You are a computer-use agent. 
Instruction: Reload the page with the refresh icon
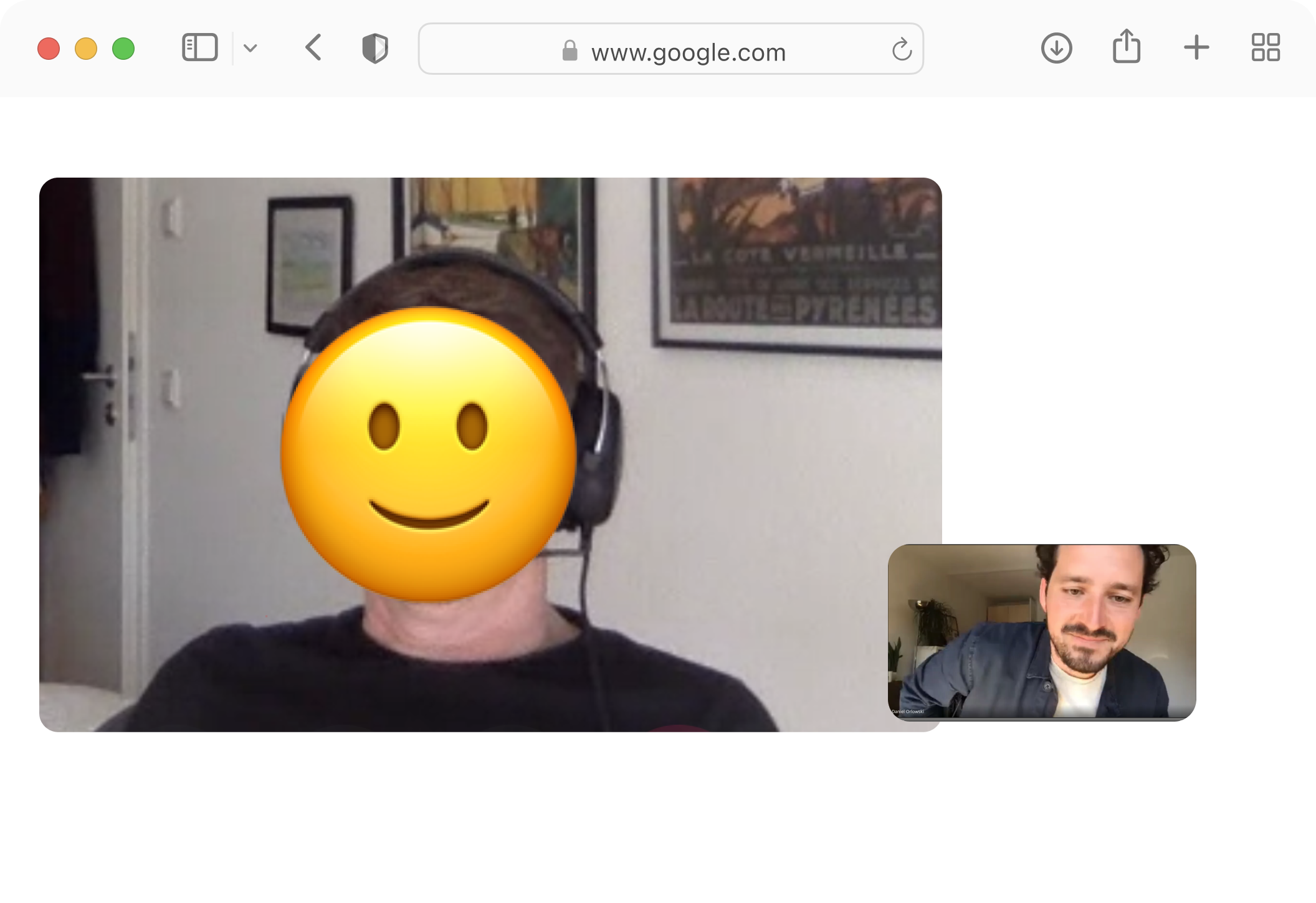coord(902,49)
